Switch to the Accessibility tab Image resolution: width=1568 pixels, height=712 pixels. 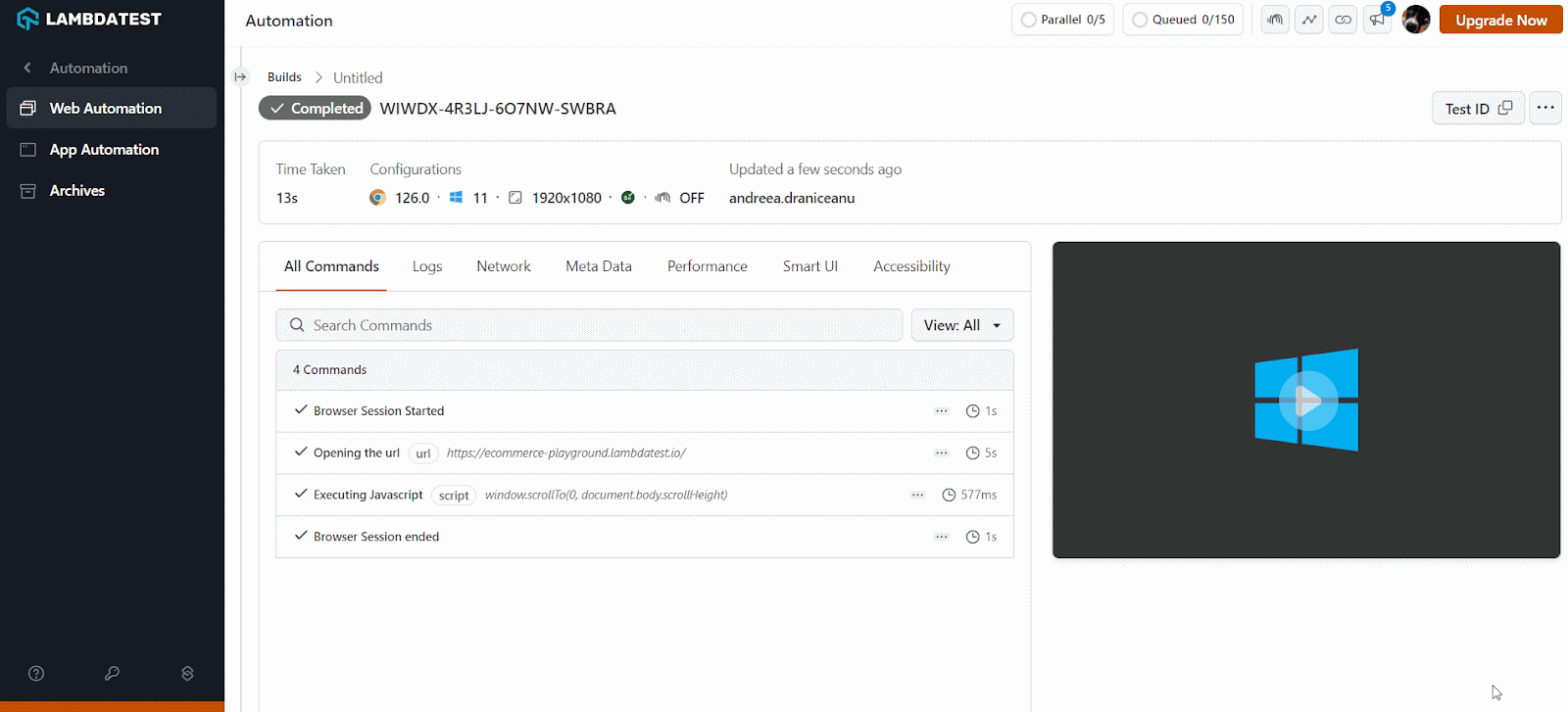point(911,266)
